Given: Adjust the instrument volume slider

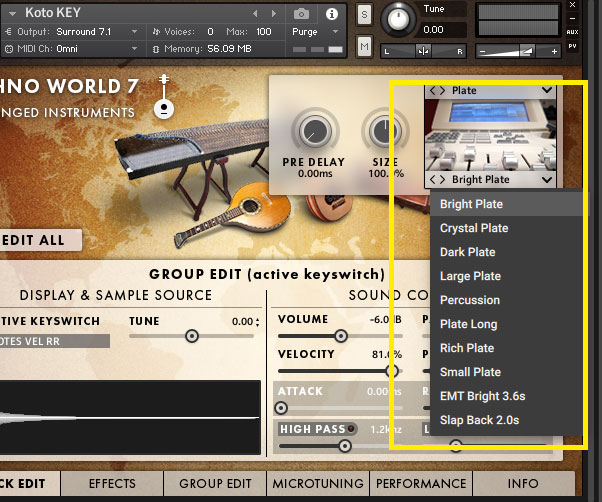Looking at the screenshot, I should [x=518, y=51].
